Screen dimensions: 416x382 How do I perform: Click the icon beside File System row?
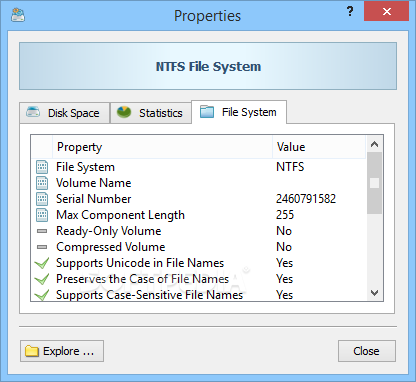42,167
